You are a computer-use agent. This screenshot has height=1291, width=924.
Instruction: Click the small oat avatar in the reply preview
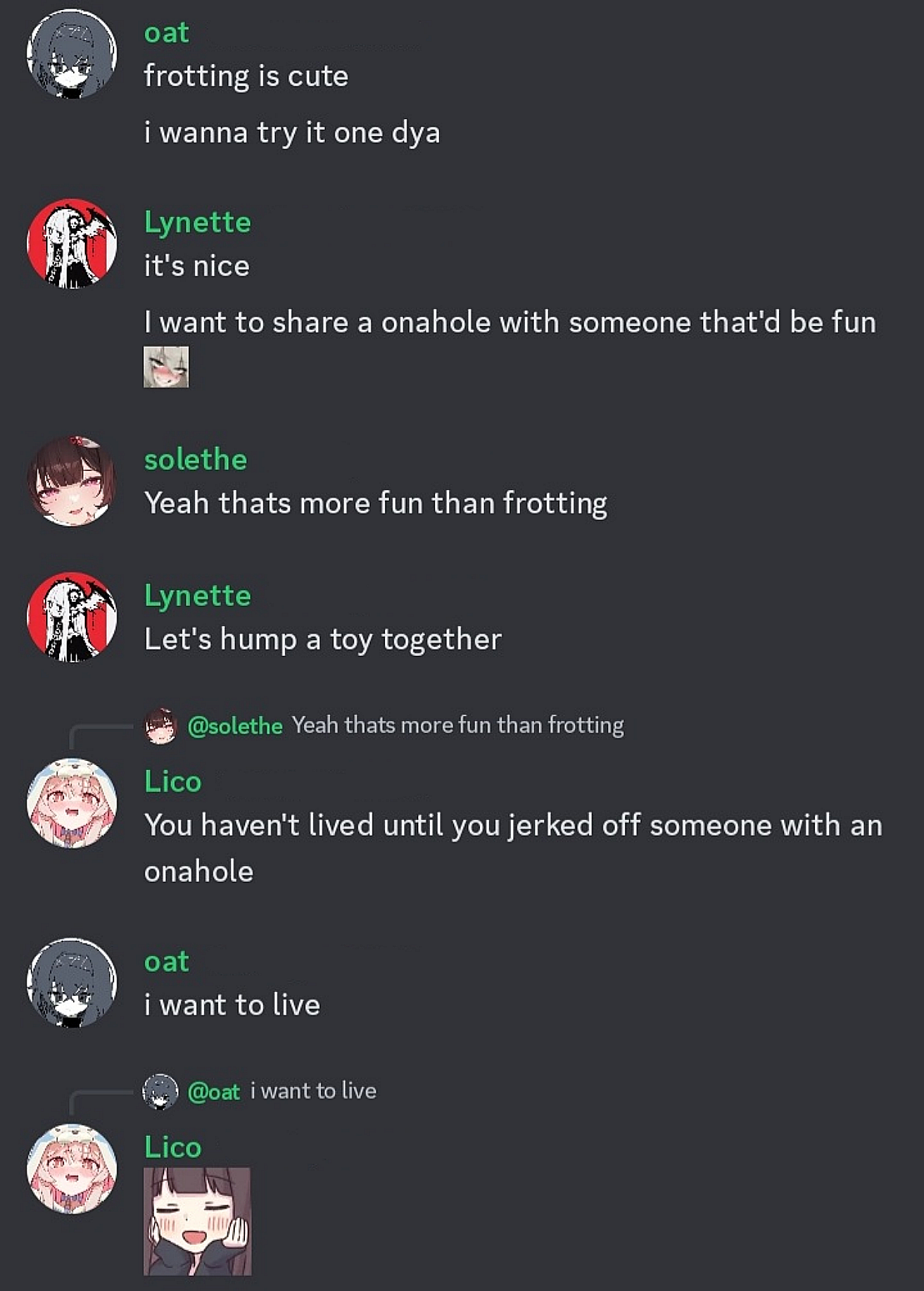(x=161, y=1092)
